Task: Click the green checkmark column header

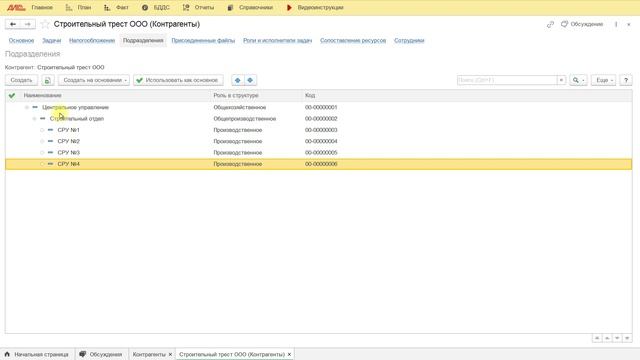Action: (12, 96)
